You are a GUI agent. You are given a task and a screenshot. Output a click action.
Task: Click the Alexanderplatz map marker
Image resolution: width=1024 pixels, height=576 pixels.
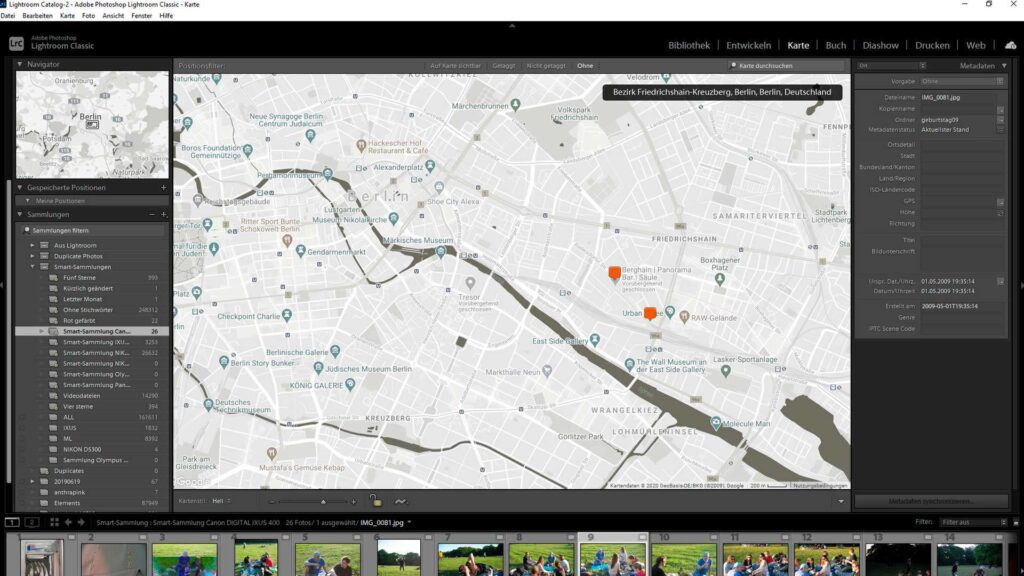click(430, 166)
